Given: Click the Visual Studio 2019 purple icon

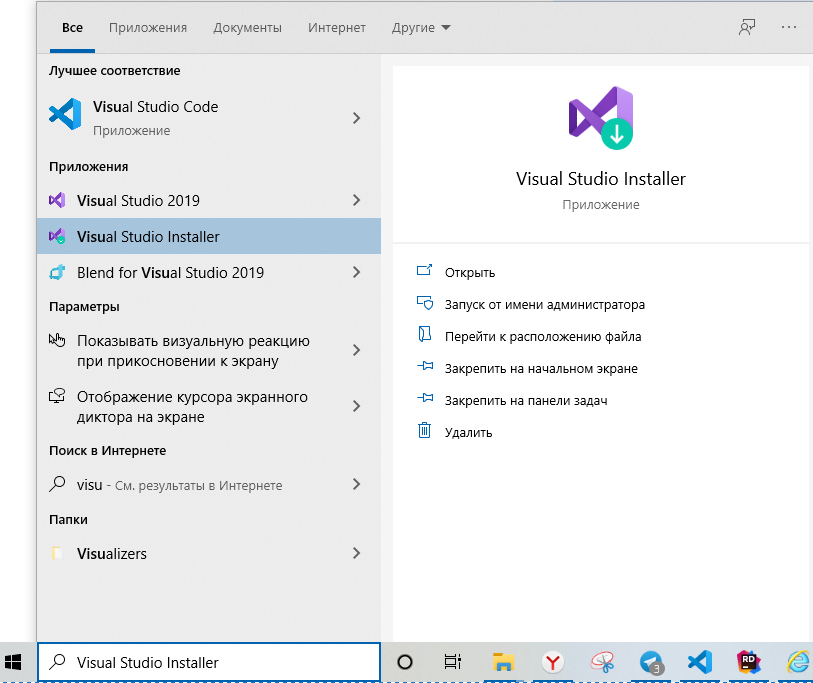Looking at the screenshot, I should (x=57, y=200).
